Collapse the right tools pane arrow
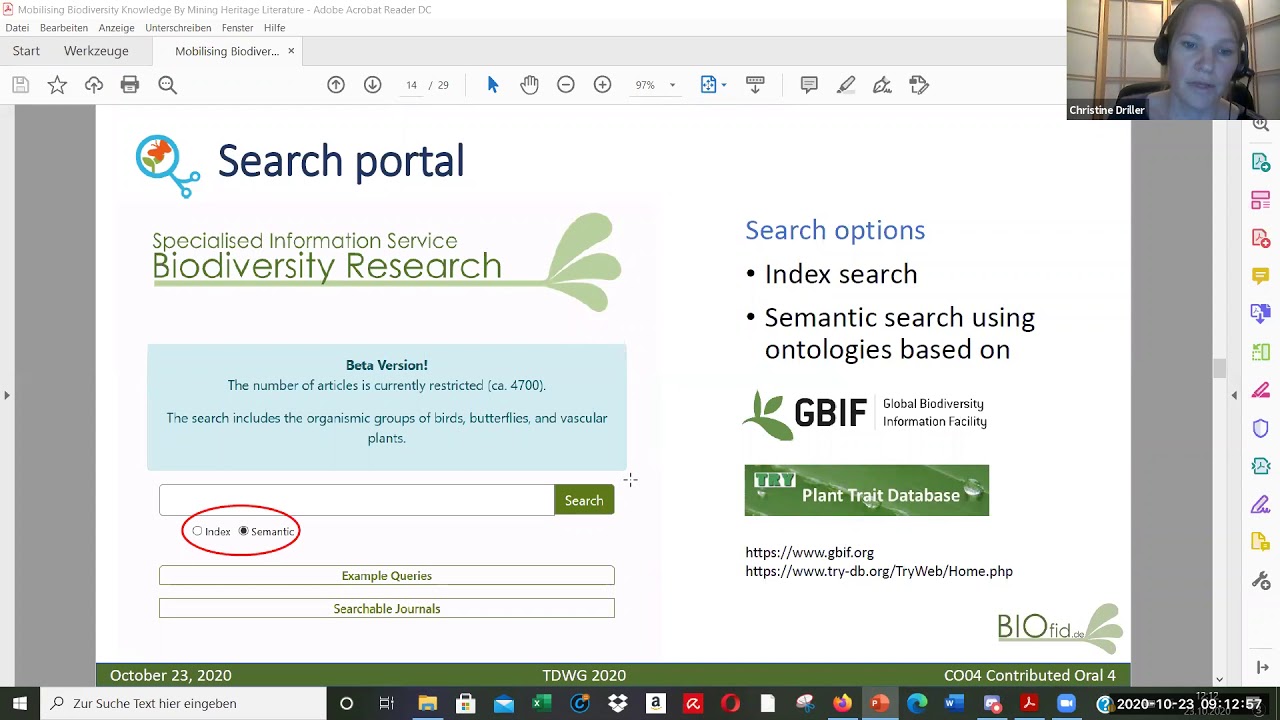 (1234, 395)
